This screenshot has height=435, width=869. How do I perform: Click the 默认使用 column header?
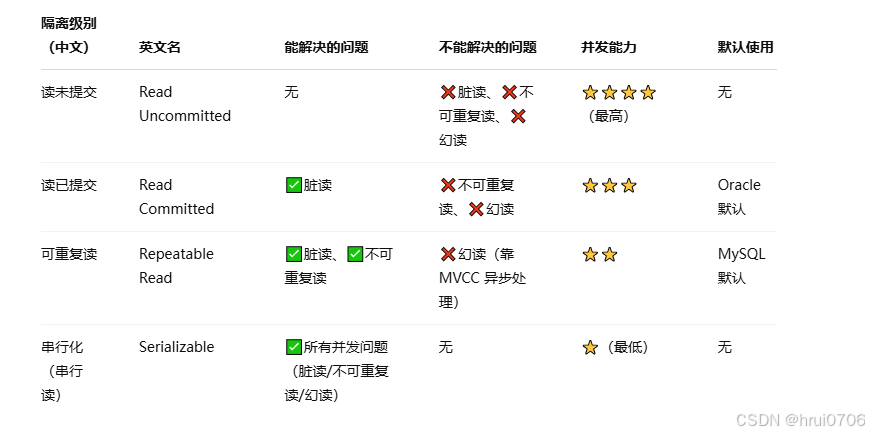[745, 47]
